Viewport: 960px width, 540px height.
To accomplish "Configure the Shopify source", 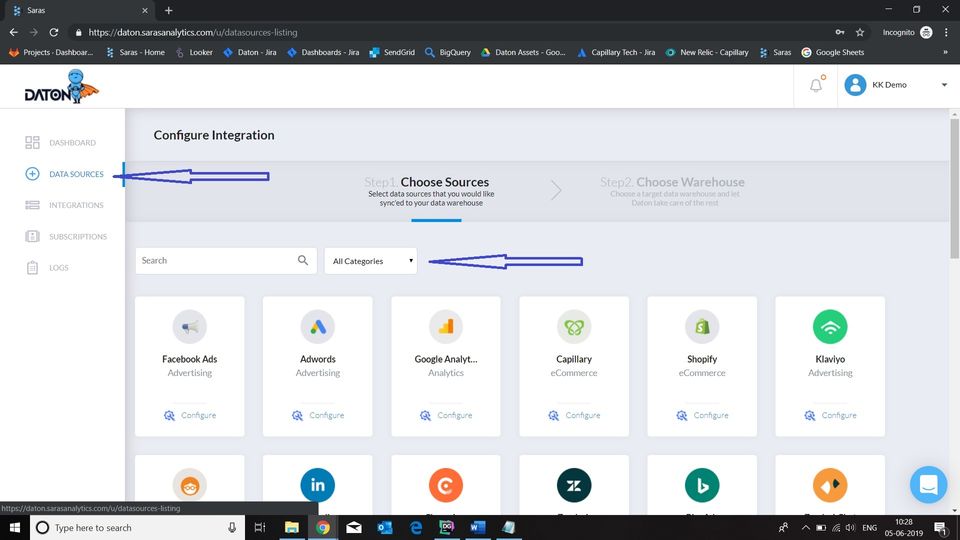I will (x=702, y=415).
